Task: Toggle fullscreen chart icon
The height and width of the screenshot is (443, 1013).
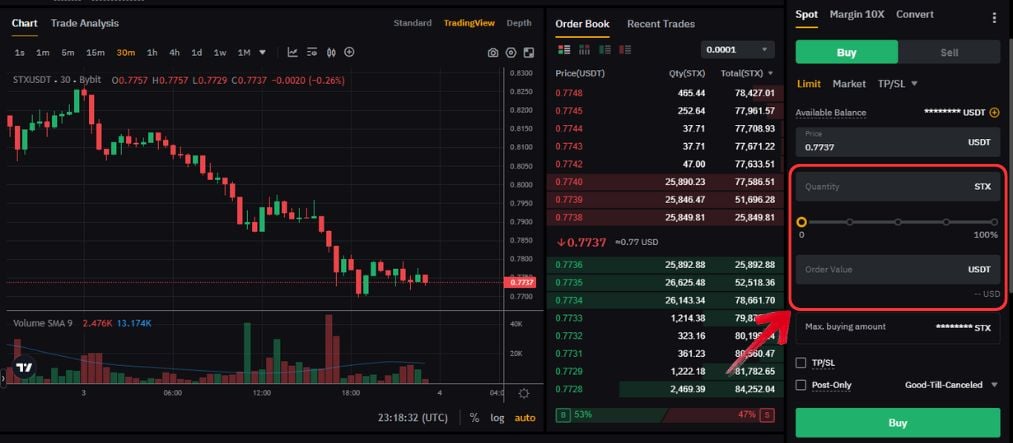Action: tap(528, 53)
